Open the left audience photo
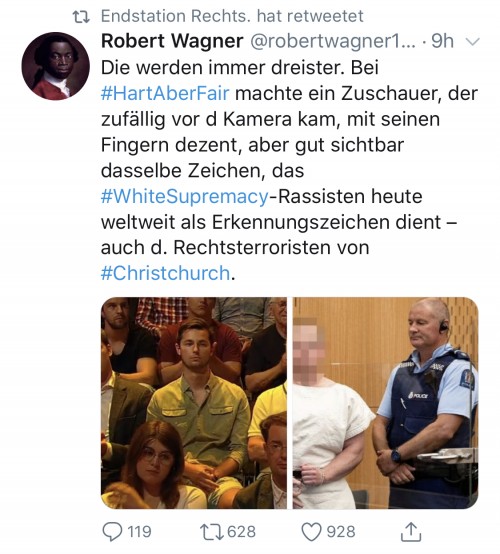 click(x=194, y=403)
